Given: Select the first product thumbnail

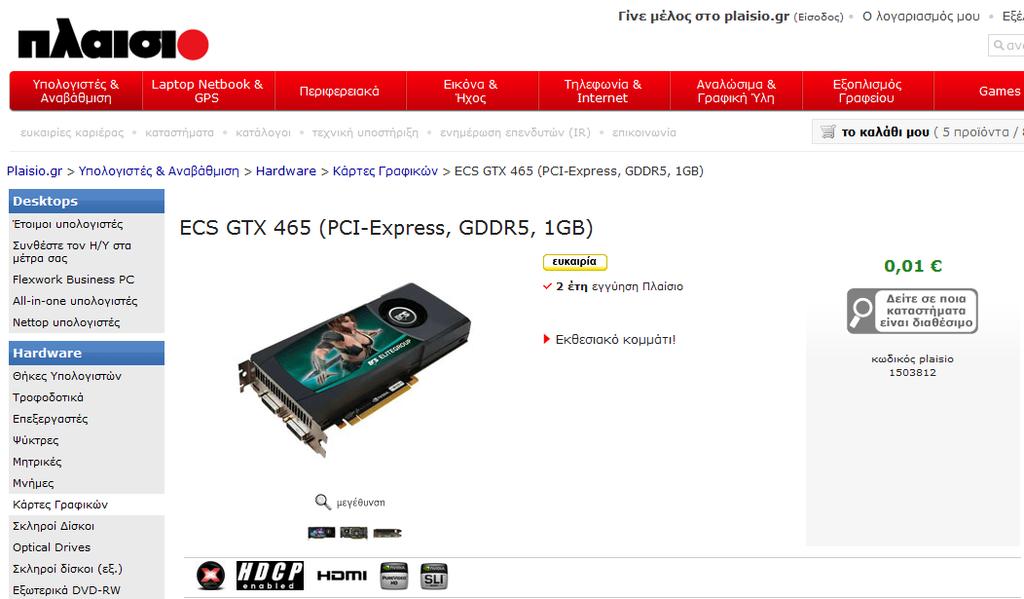Looking at the screenshot, I should (321, 533).
